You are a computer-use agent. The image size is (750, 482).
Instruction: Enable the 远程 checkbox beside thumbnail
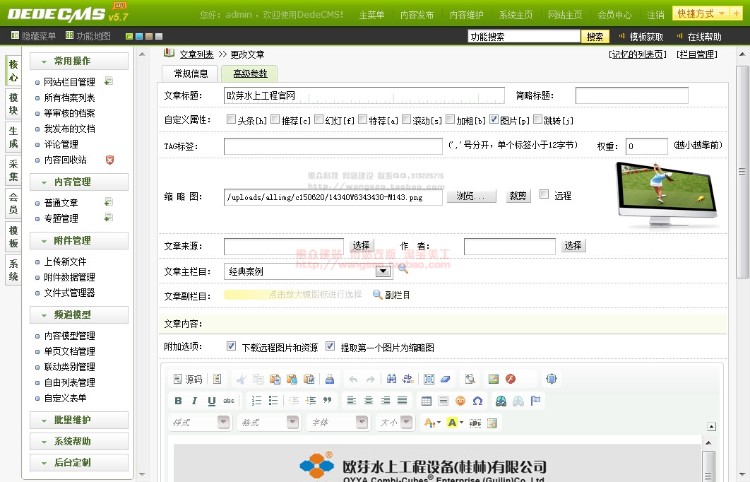point(544,194)
